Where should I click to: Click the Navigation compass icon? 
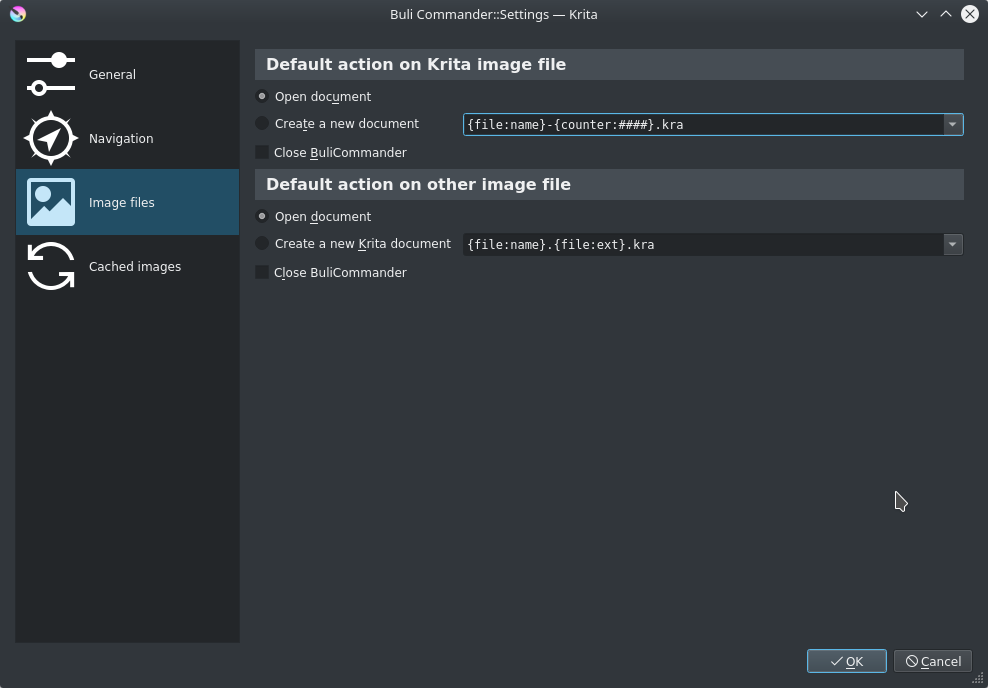point(50,139)
